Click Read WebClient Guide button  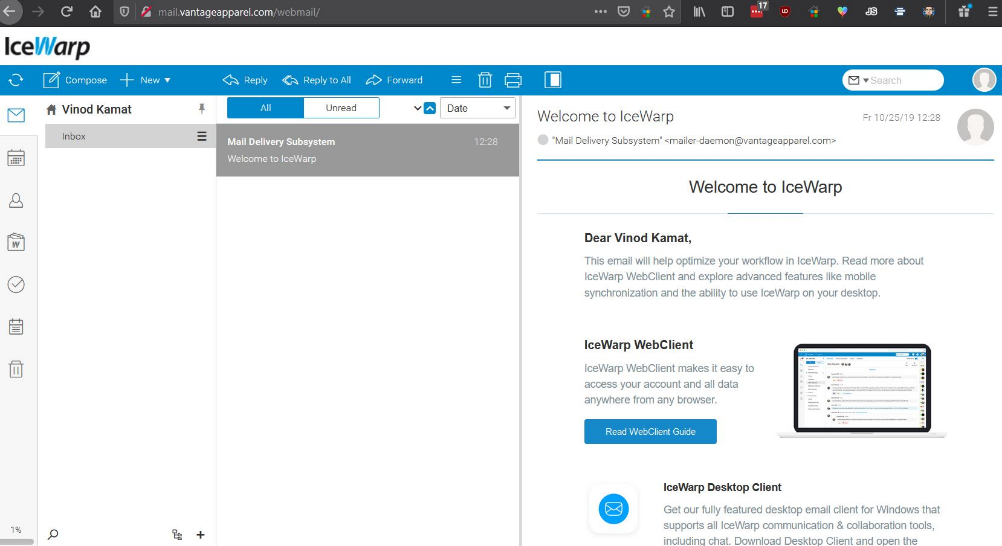[x=651, y=432]
